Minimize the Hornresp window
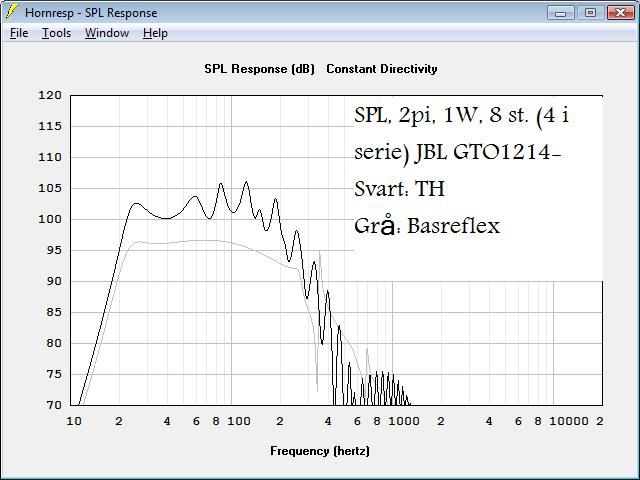Image resolution: width=640 pixels, height=480 pixels. (561, 13)
